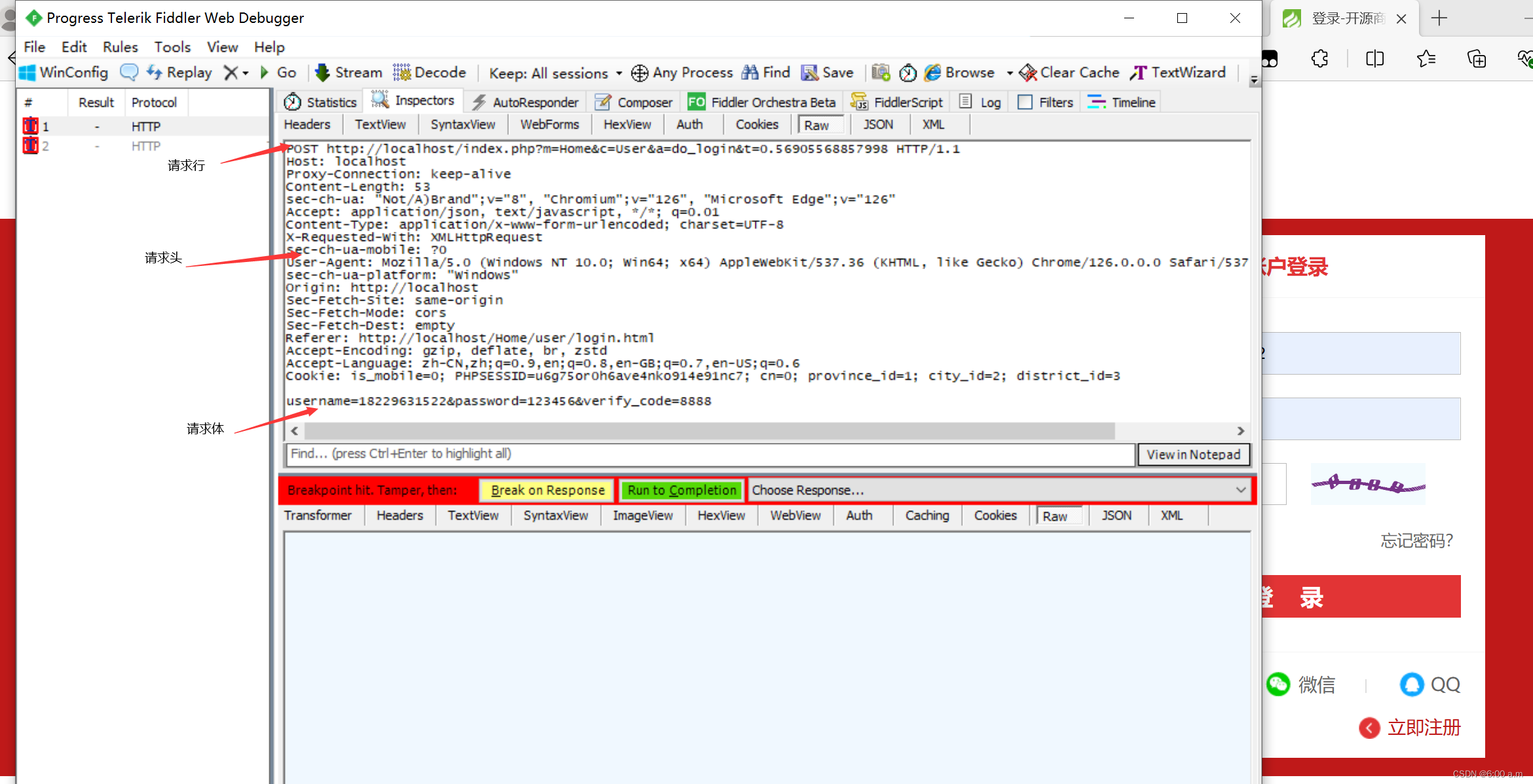Open the Rules menu
This screenshot has height=784, width=1533.
[x=120, y=47]
